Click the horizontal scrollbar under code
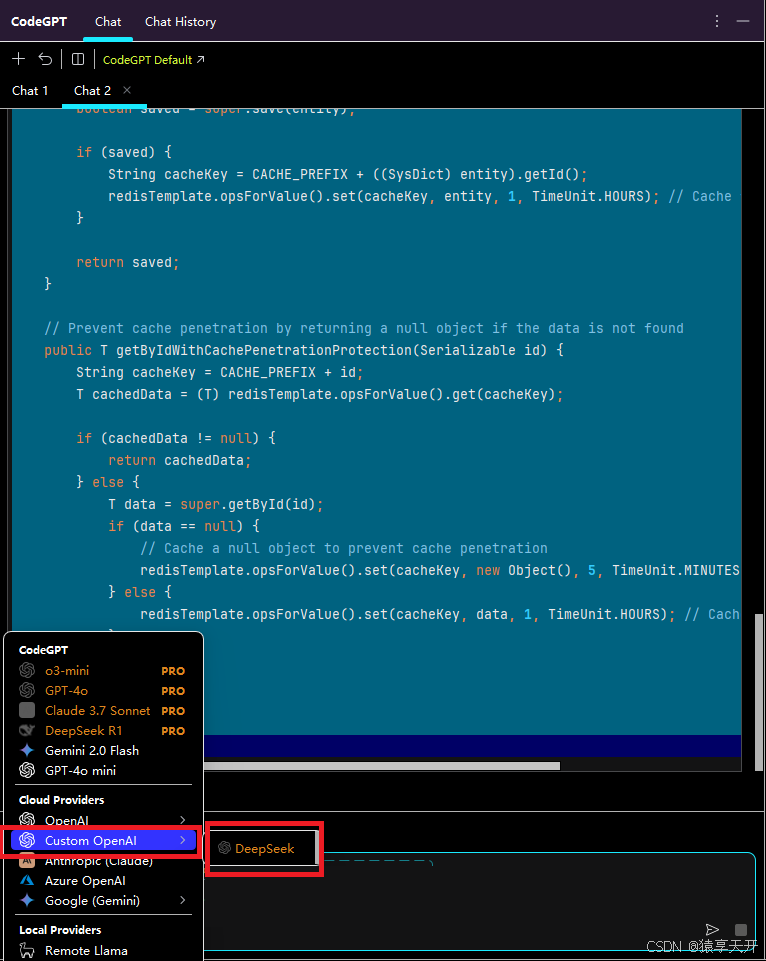The height and width of the screenshot is (961, 766). pos(380,766)
